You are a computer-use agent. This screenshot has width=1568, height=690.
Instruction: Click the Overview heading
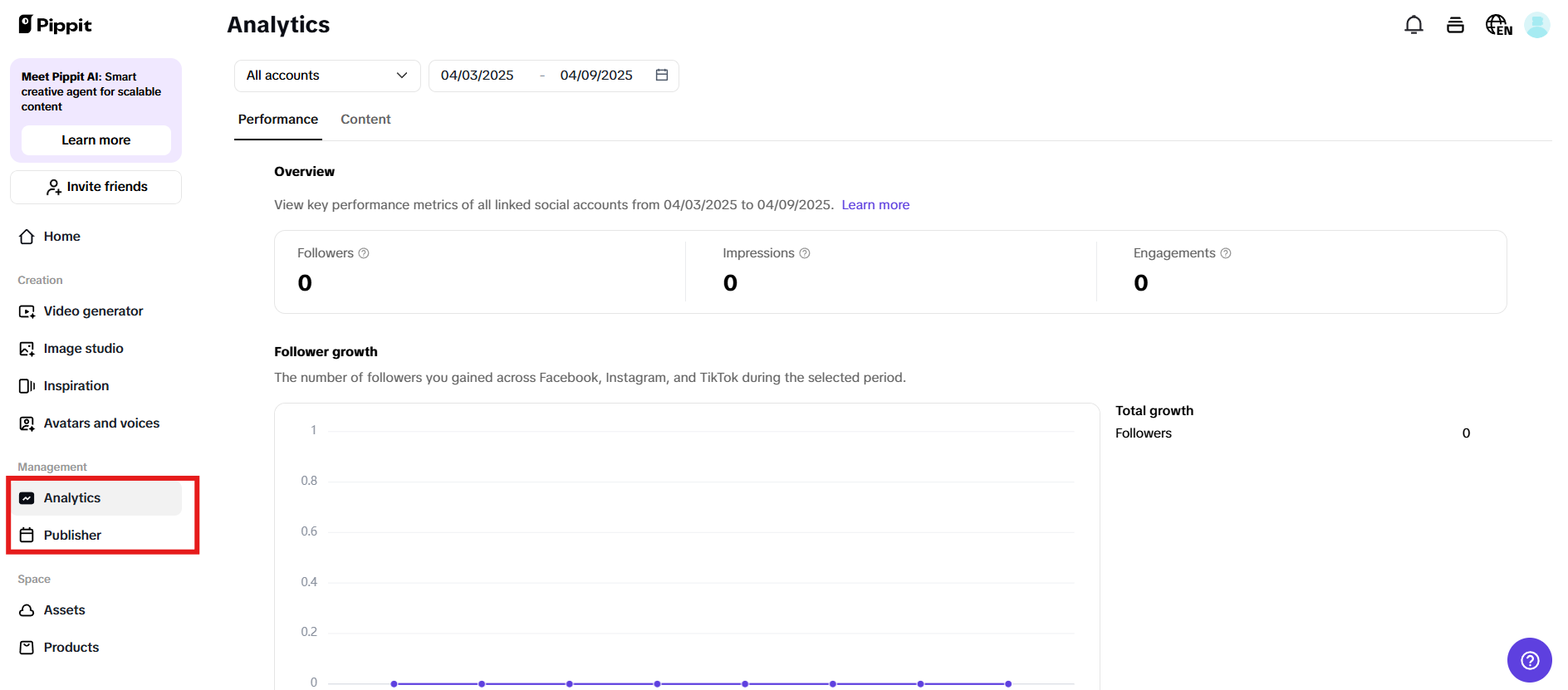click(305, 172)
